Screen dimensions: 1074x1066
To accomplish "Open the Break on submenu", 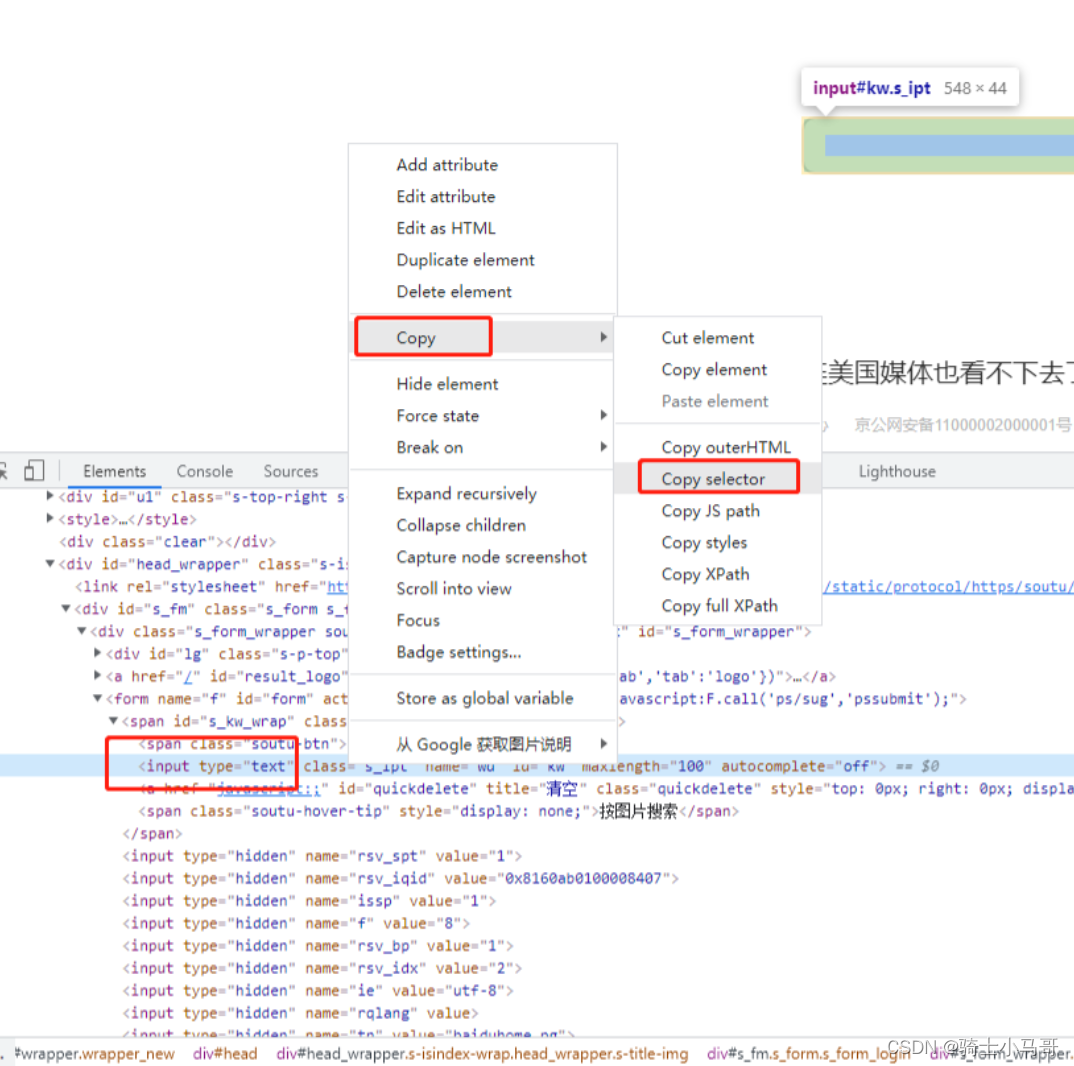I will pos(430,447).
